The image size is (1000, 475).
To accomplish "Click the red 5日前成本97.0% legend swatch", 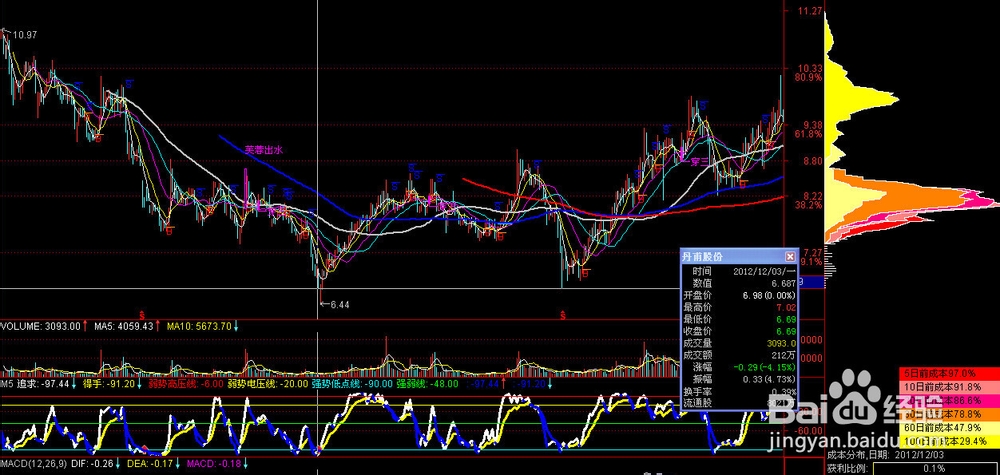I will tap(949, 372).
